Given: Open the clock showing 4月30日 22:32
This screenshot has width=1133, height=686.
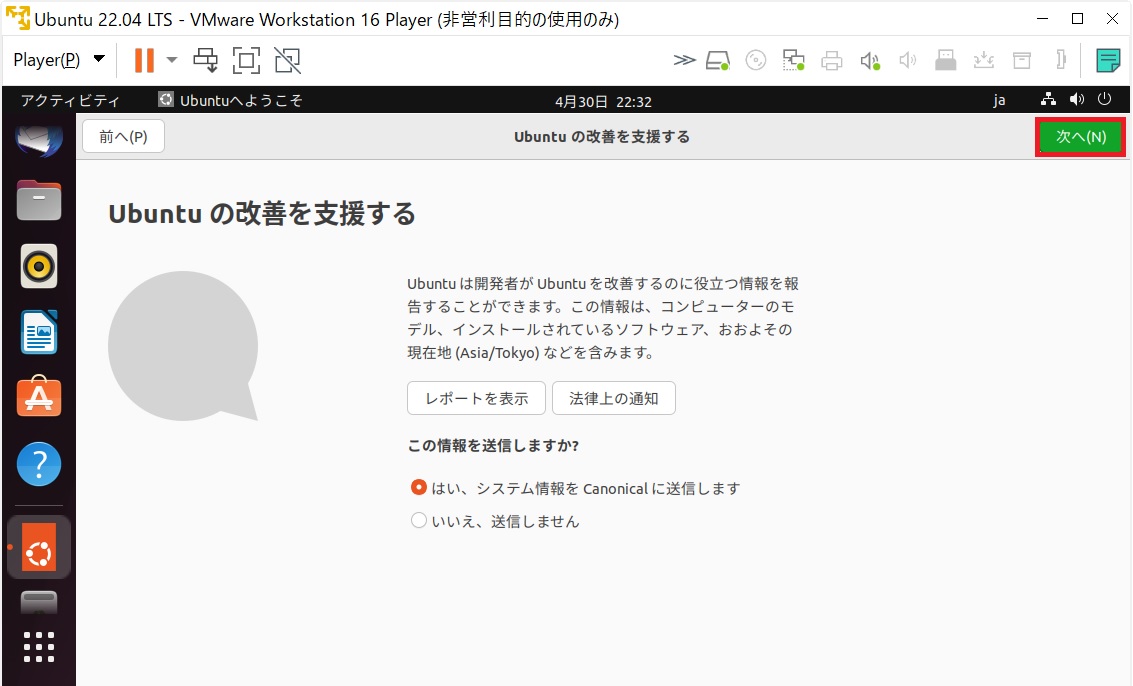Looking at the screenshot, I should coord(603,101).
